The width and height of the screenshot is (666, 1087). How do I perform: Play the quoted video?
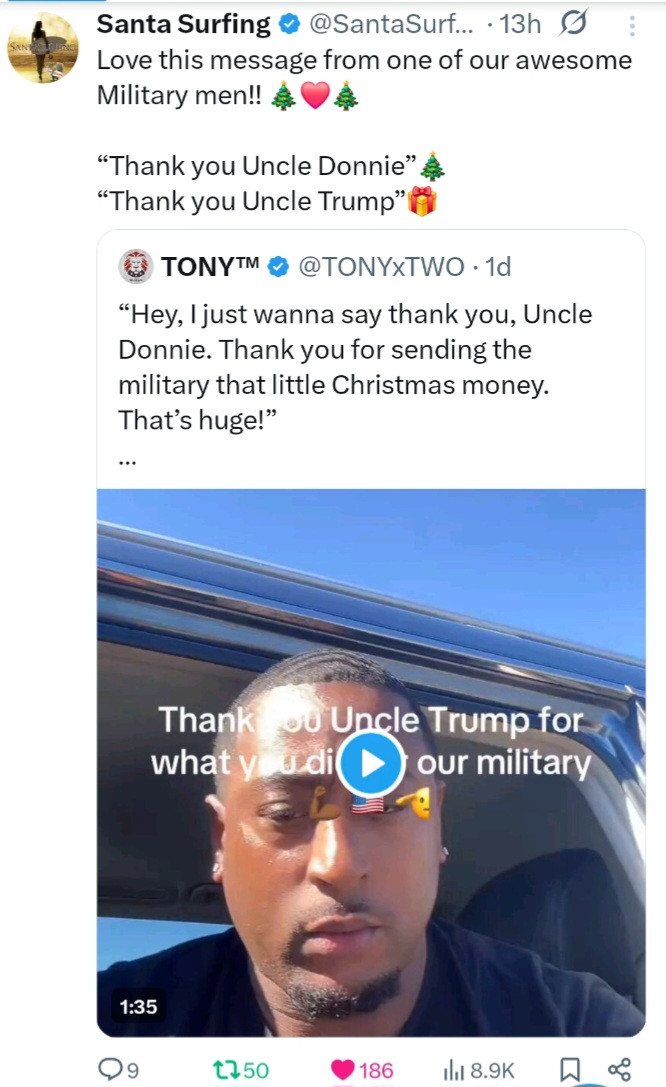coord(370,764)
